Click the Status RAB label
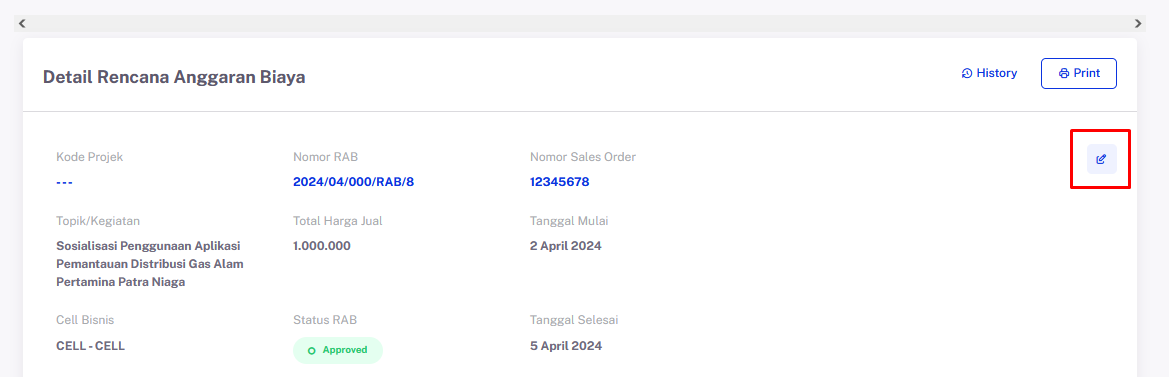This screenshot has height=377, width=1169. coord(325,320)
